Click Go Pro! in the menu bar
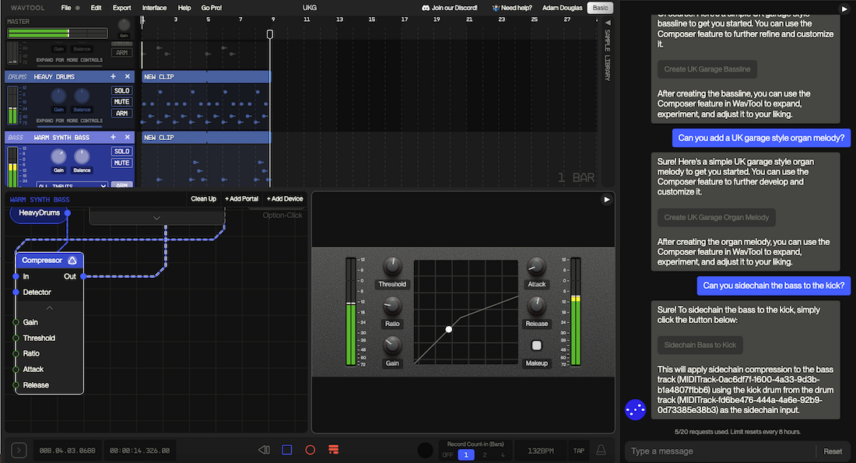Screen dimensions: 856x463 (211, 8)
